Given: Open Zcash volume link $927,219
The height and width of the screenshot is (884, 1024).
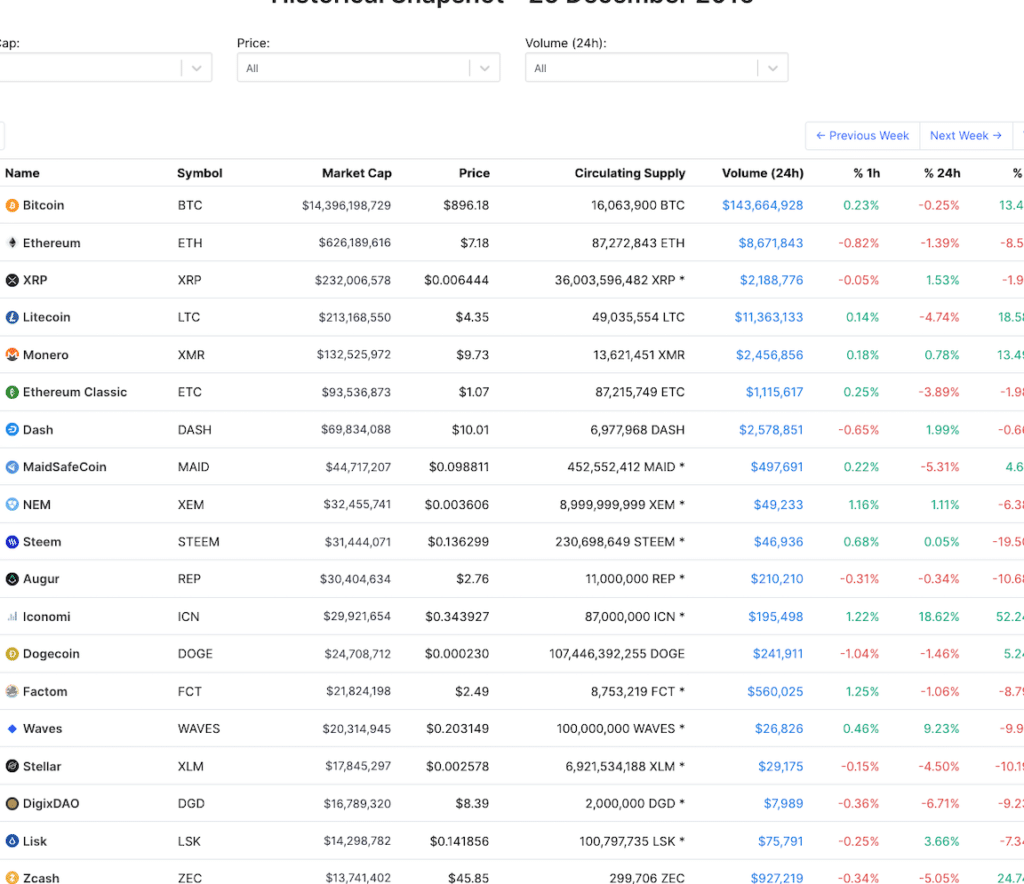Looking at the screenshot, I should (x=776, y=878).
